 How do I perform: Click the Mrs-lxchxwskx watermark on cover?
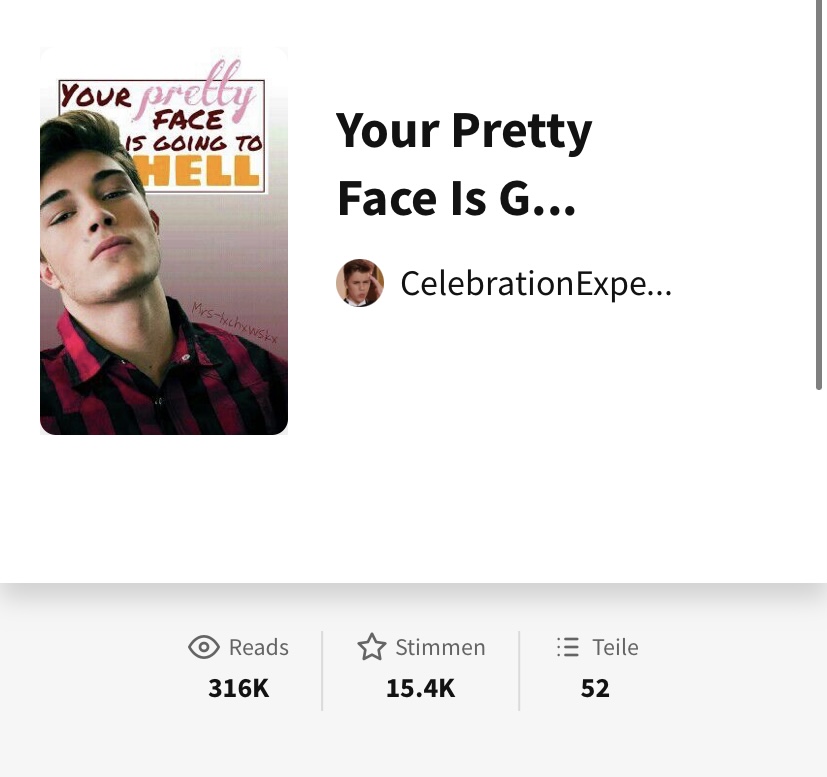(x=234, y=323)
